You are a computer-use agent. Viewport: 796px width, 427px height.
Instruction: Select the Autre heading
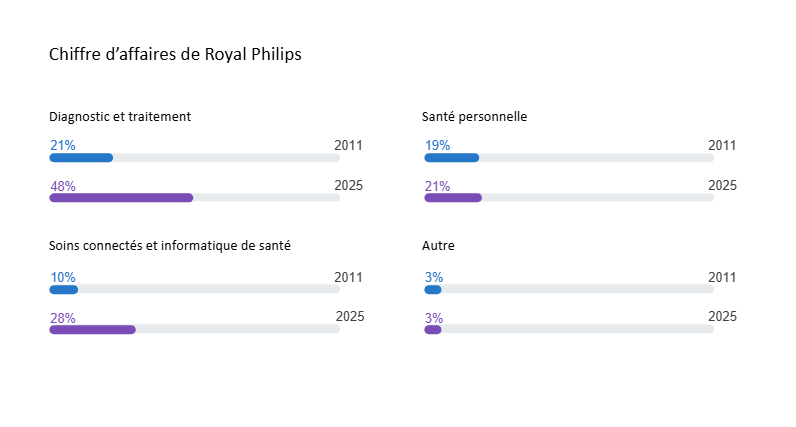(x=438, y=246)
